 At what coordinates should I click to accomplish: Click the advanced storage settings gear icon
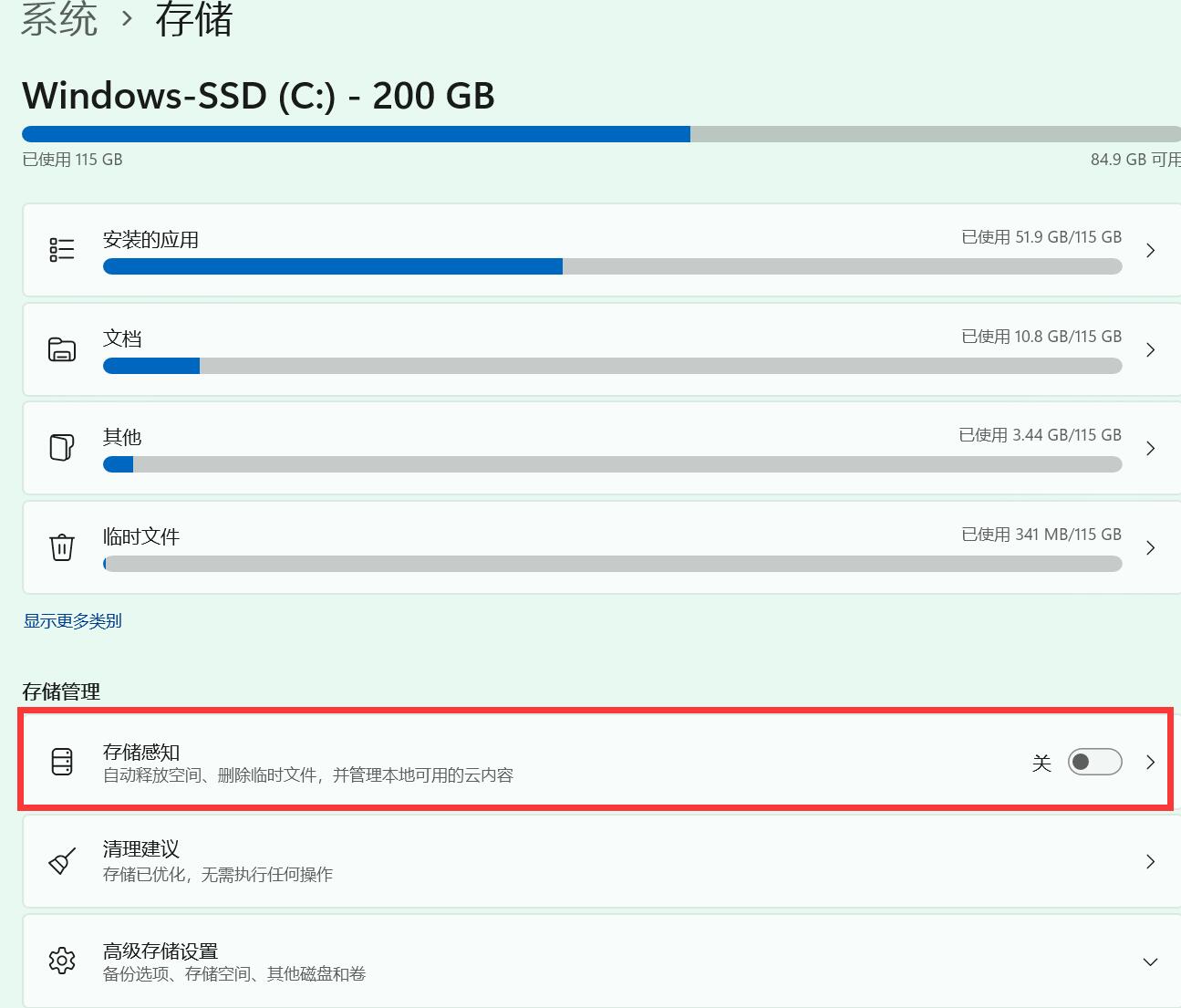61,961
